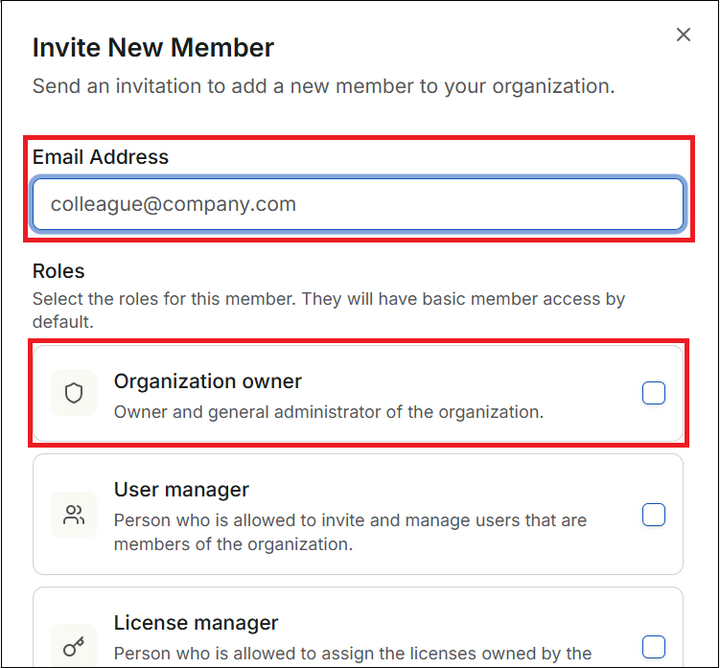Click the Email Address field label
Viewport: 720px width, 668px height.
(x=100, y=157)
